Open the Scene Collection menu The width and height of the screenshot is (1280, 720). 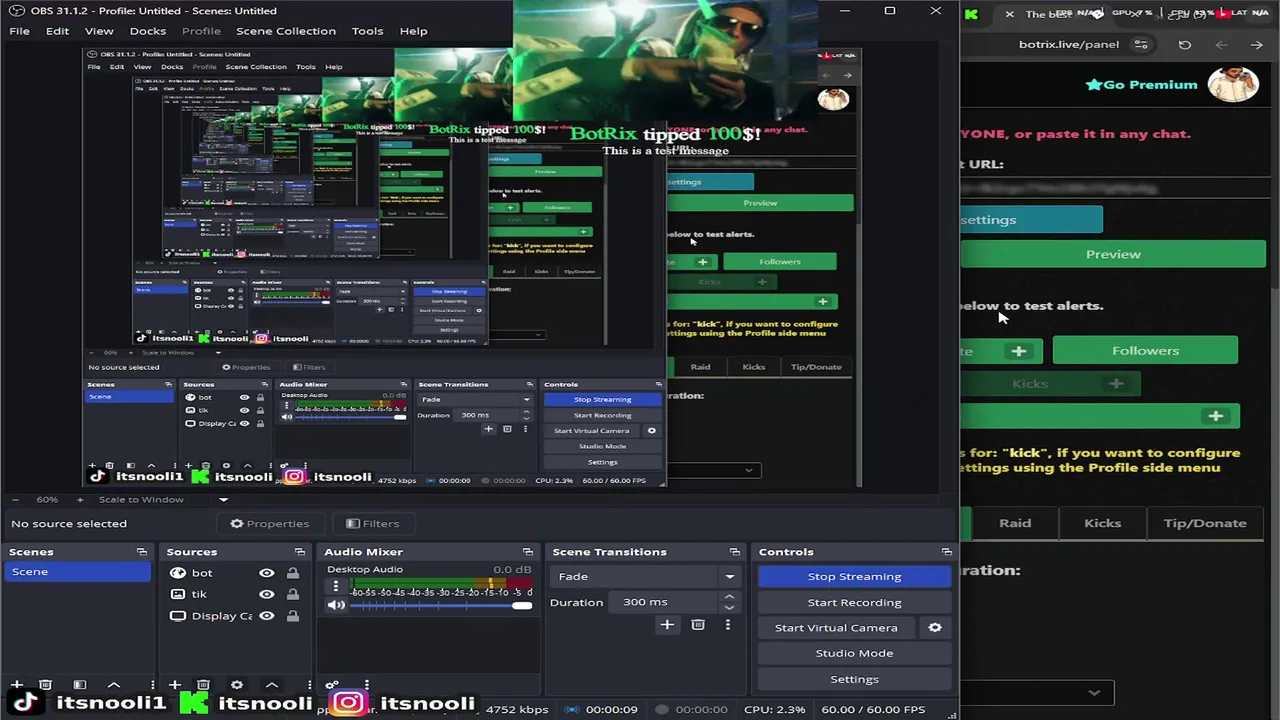286,31
